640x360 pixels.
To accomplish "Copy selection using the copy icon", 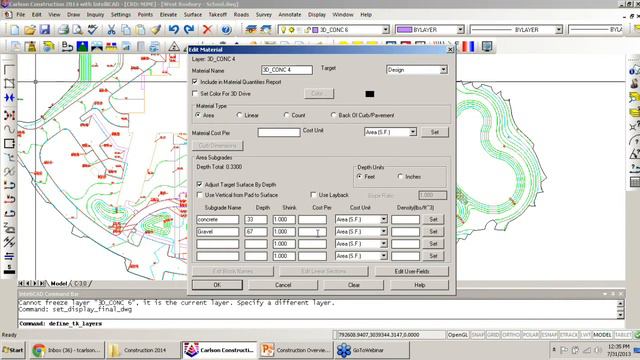I will point(126,30).
